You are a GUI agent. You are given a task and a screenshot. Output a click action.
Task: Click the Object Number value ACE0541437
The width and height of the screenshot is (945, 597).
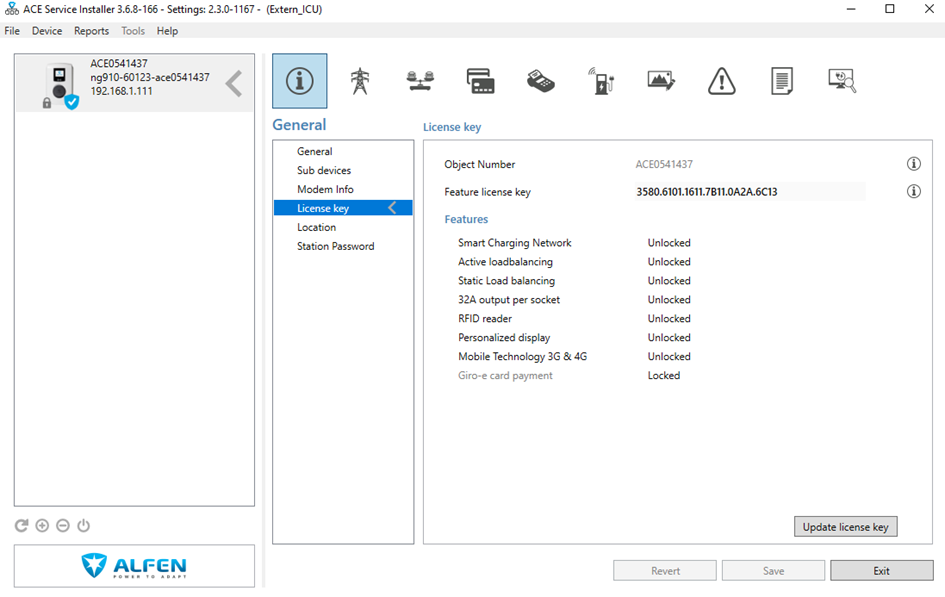click(x=664, y=164)
